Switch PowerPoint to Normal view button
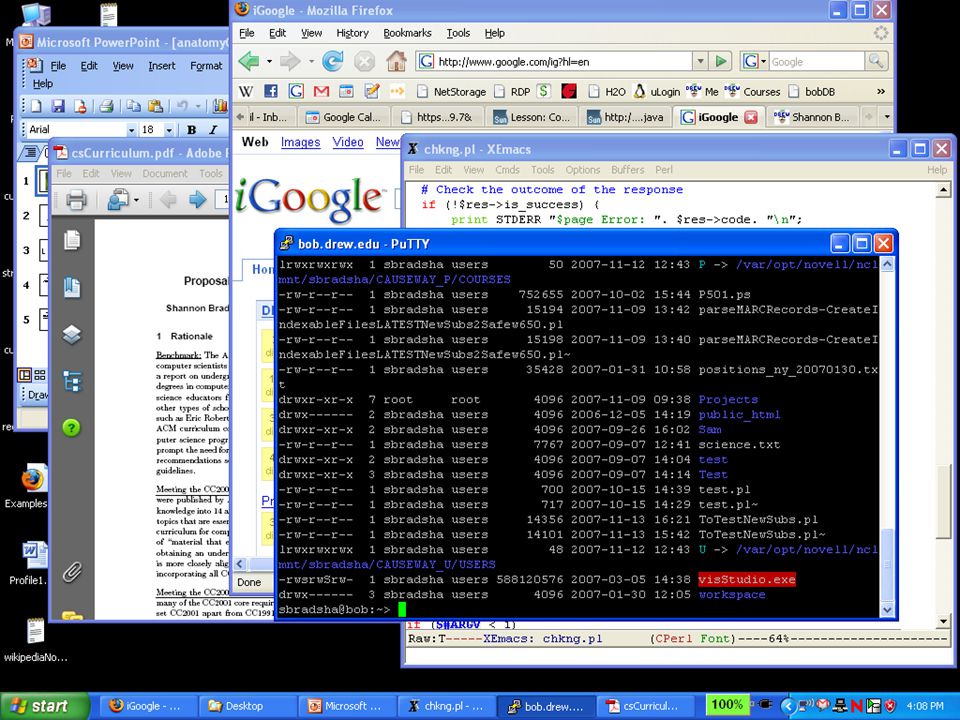This screenshot has height=720, width=960. (x=24, y=375)
